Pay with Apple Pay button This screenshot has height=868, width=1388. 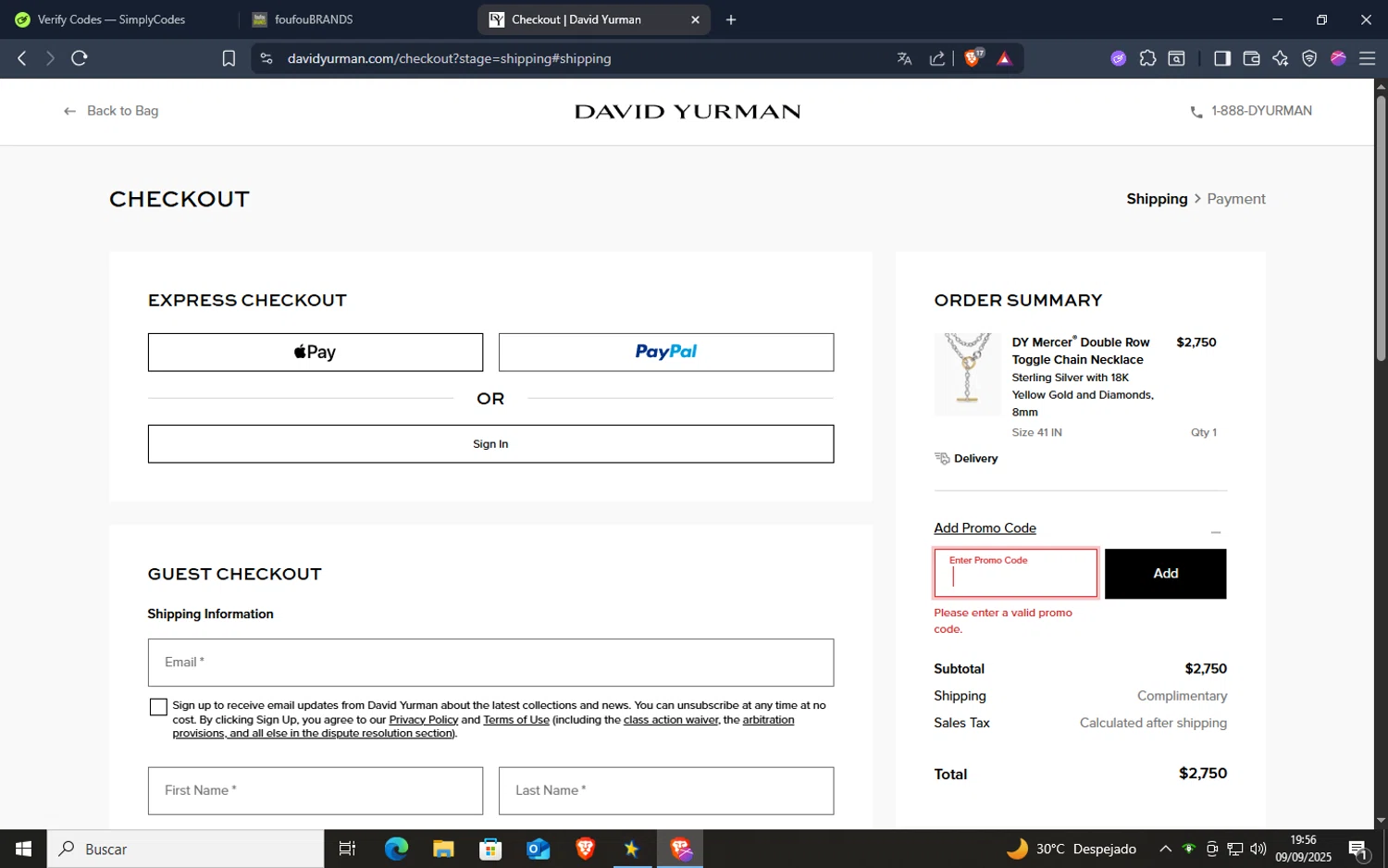(x=316, y=353)
